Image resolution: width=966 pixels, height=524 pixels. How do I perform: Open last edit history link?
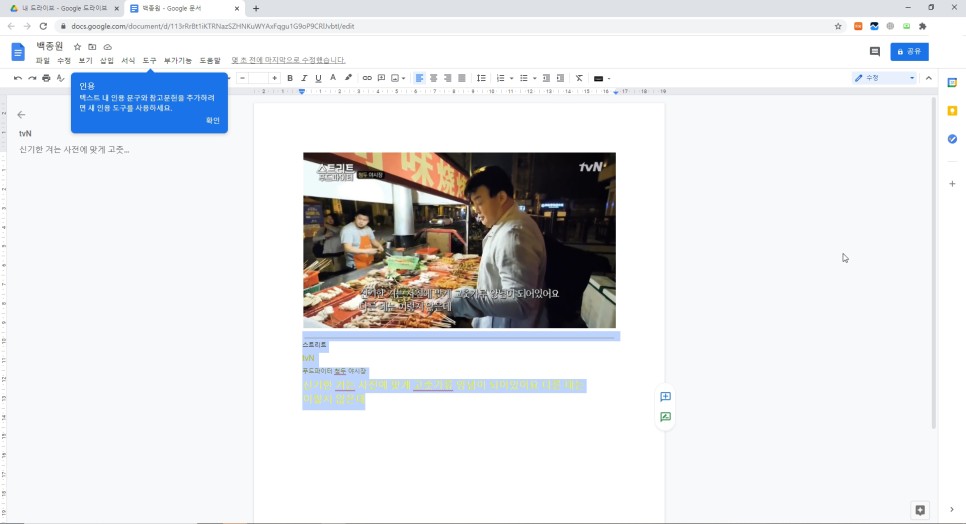pyautogui.click(x=288, y=60)
